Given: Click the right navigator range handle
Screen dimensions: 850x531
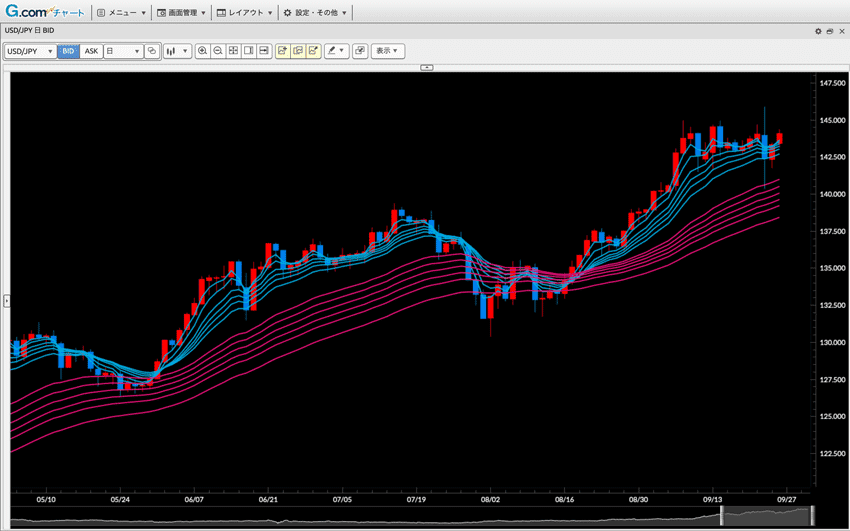Looking at the screenshot, I should pyautogui.click(x=813, y=515).
